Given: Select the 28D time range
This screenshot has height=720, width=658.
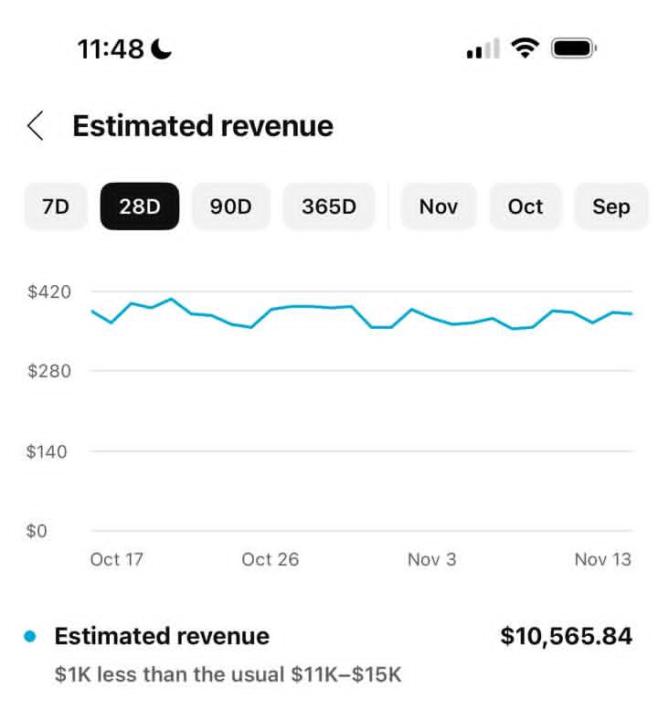Looking at the screenshot, I should pos(140,207).
